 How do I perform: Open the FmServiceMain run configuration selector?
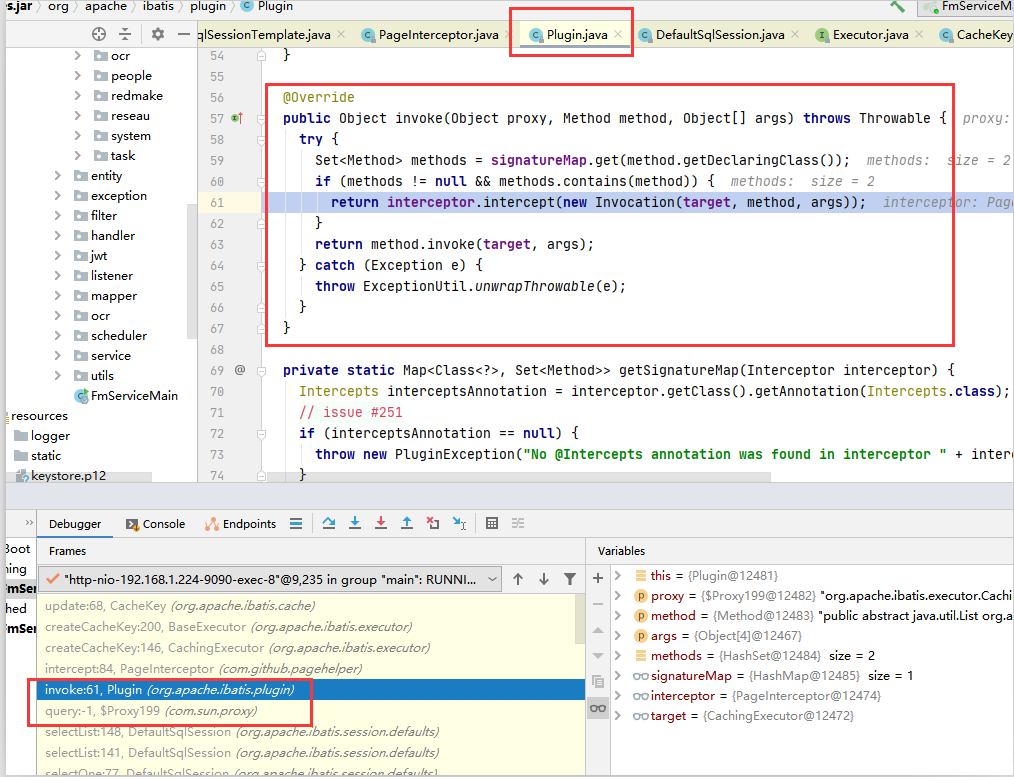click(x=965, y=7)
